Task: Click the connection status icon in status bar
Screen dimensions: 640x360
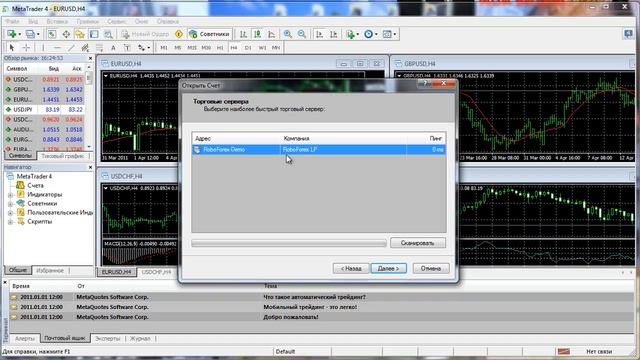Action: (564, 351)
